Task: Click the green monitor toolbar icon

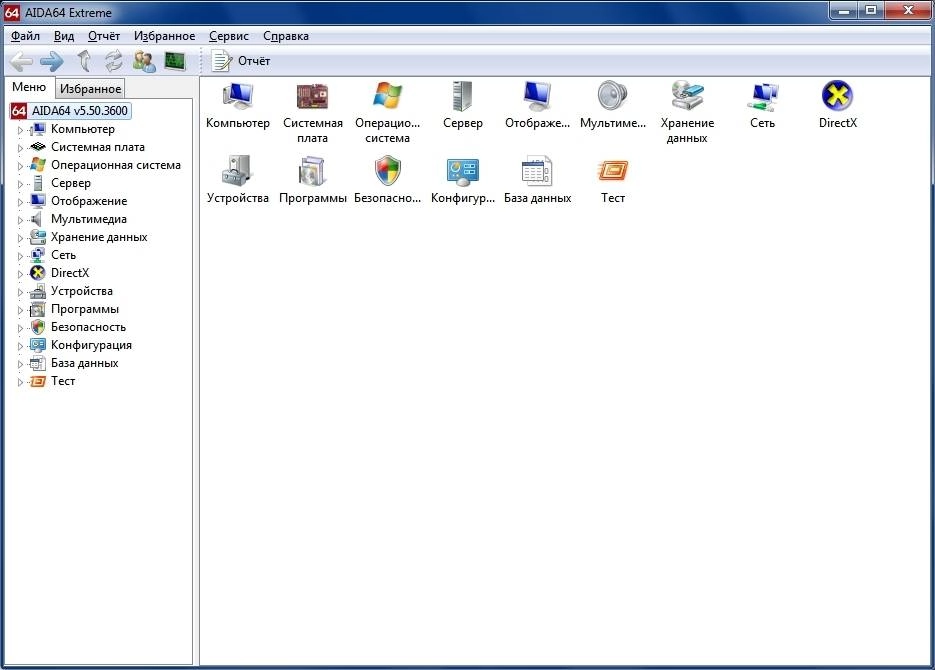Action: click(x=175, y=61)
